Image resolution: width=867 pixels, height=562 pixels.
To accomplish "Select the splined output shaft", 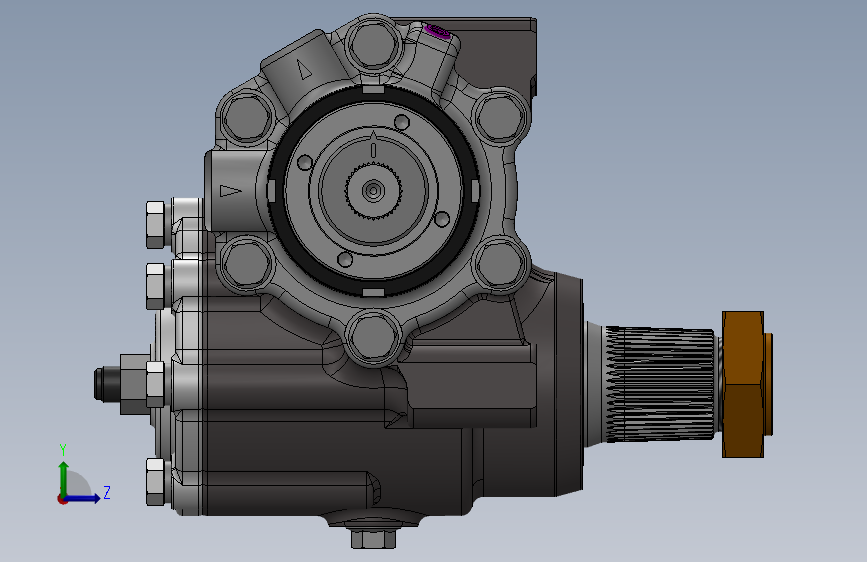I will [660, 384].
